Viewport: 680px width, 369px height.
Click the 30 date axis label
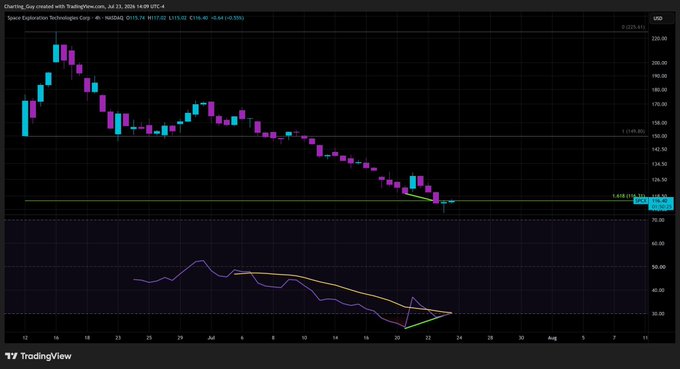521,338
